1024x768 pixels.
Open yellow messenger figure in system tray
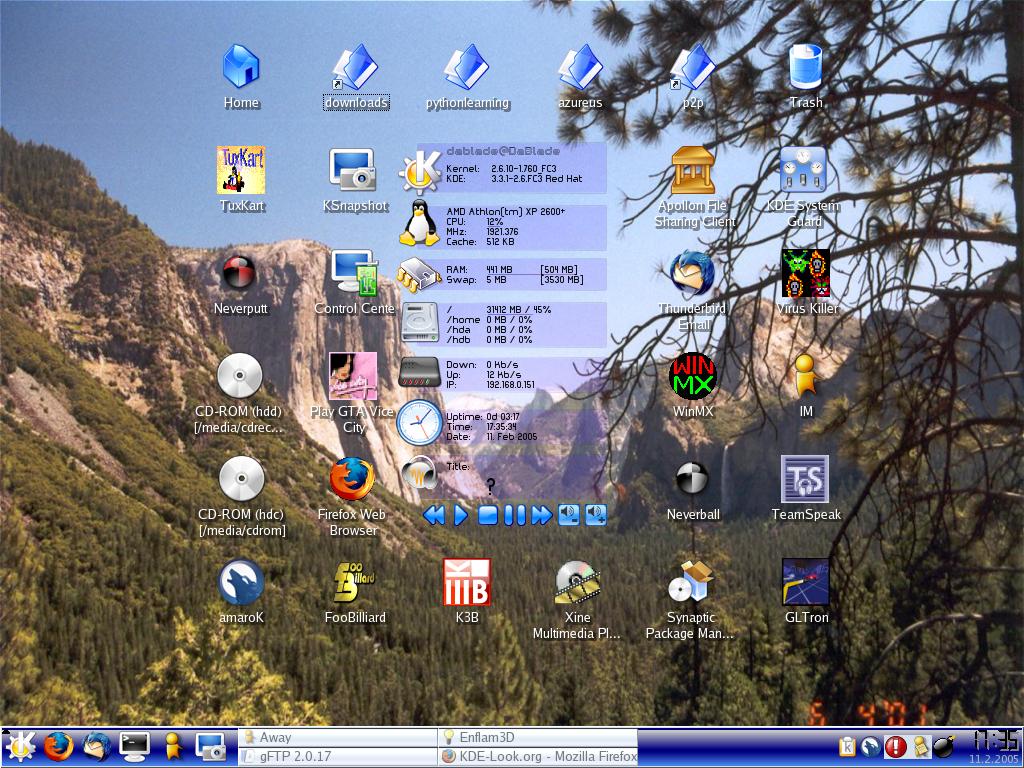pos(920,746)
